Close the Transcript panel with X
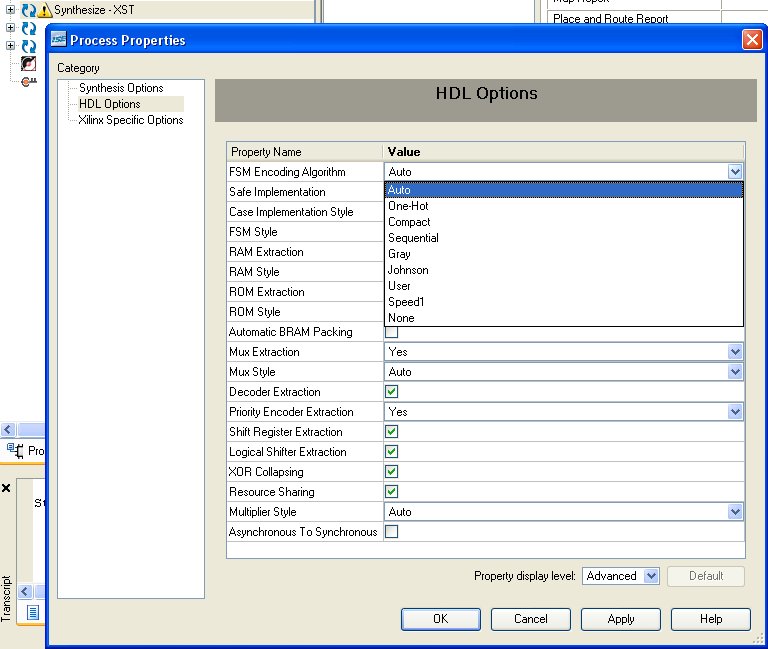Screen dimensions: 768x649 click(x=6, y=488)
